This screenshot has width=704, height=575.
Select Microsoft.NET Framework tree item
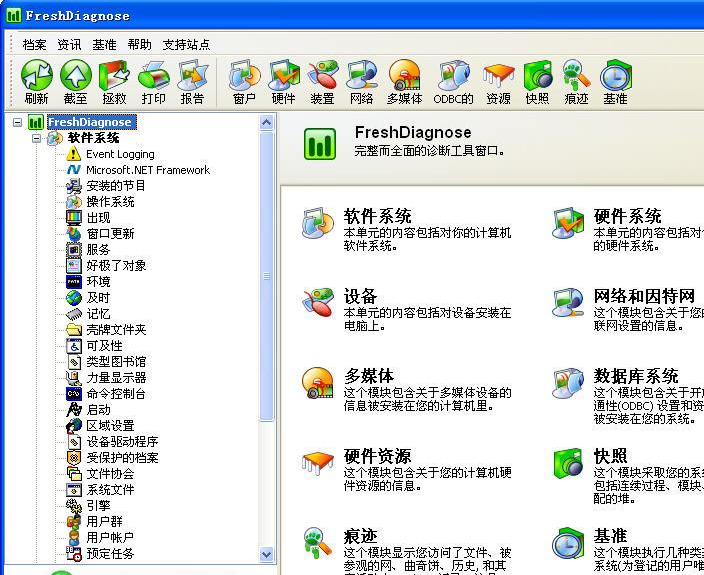pos(148,170)
